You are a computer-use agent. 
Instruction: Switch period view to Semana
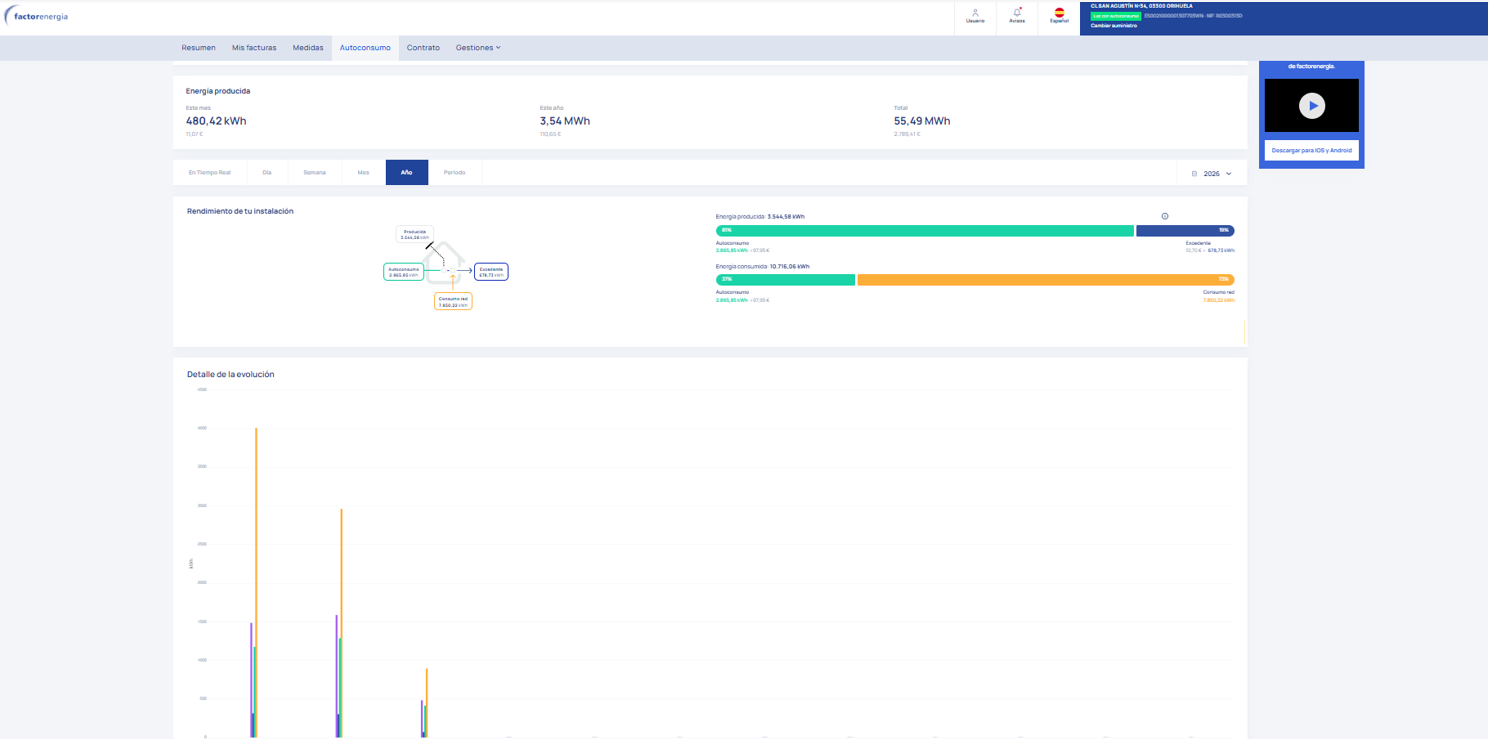tap(314, 172)
